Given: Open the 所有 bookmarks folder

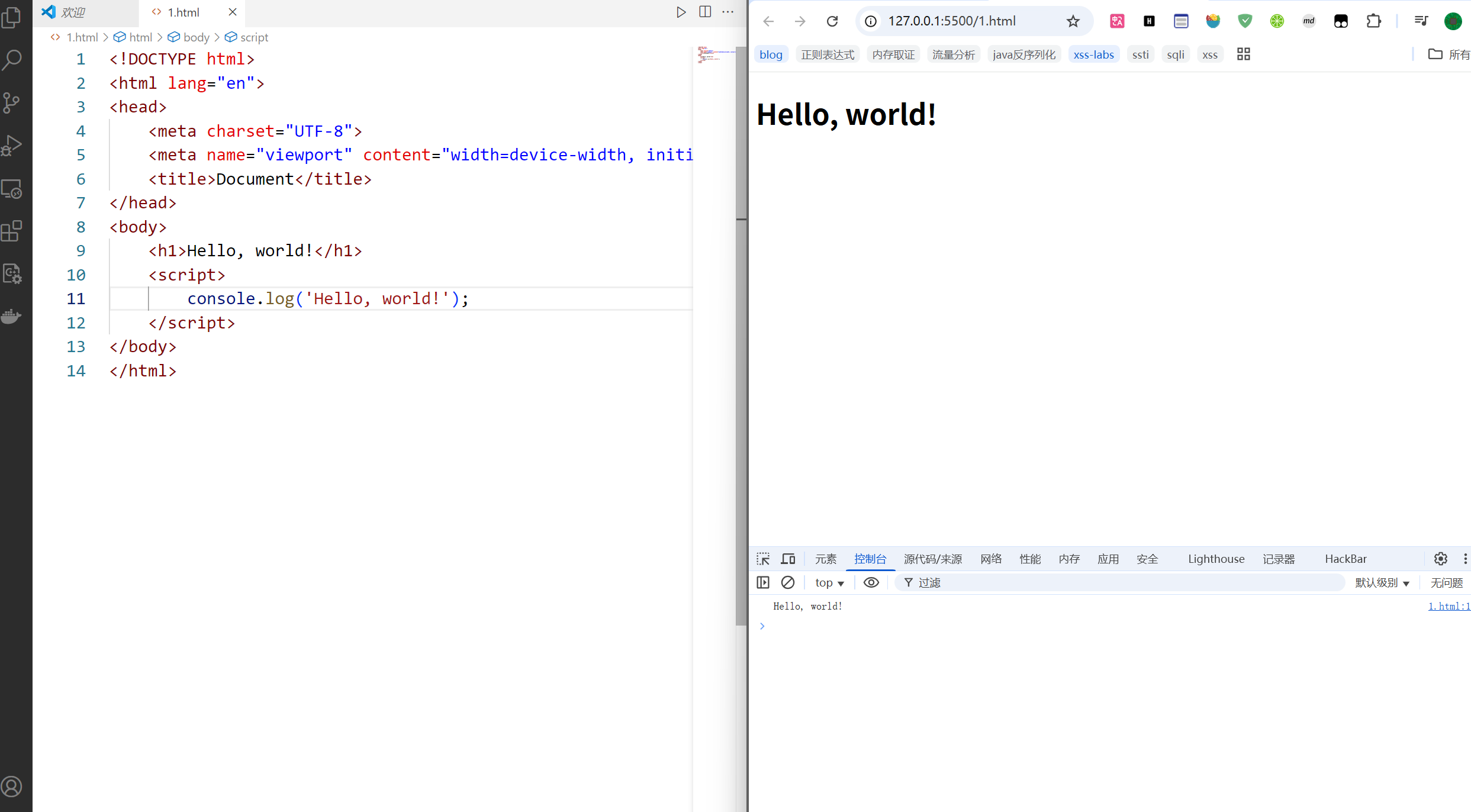Looking at the screenshot, I should [1449, 54].
